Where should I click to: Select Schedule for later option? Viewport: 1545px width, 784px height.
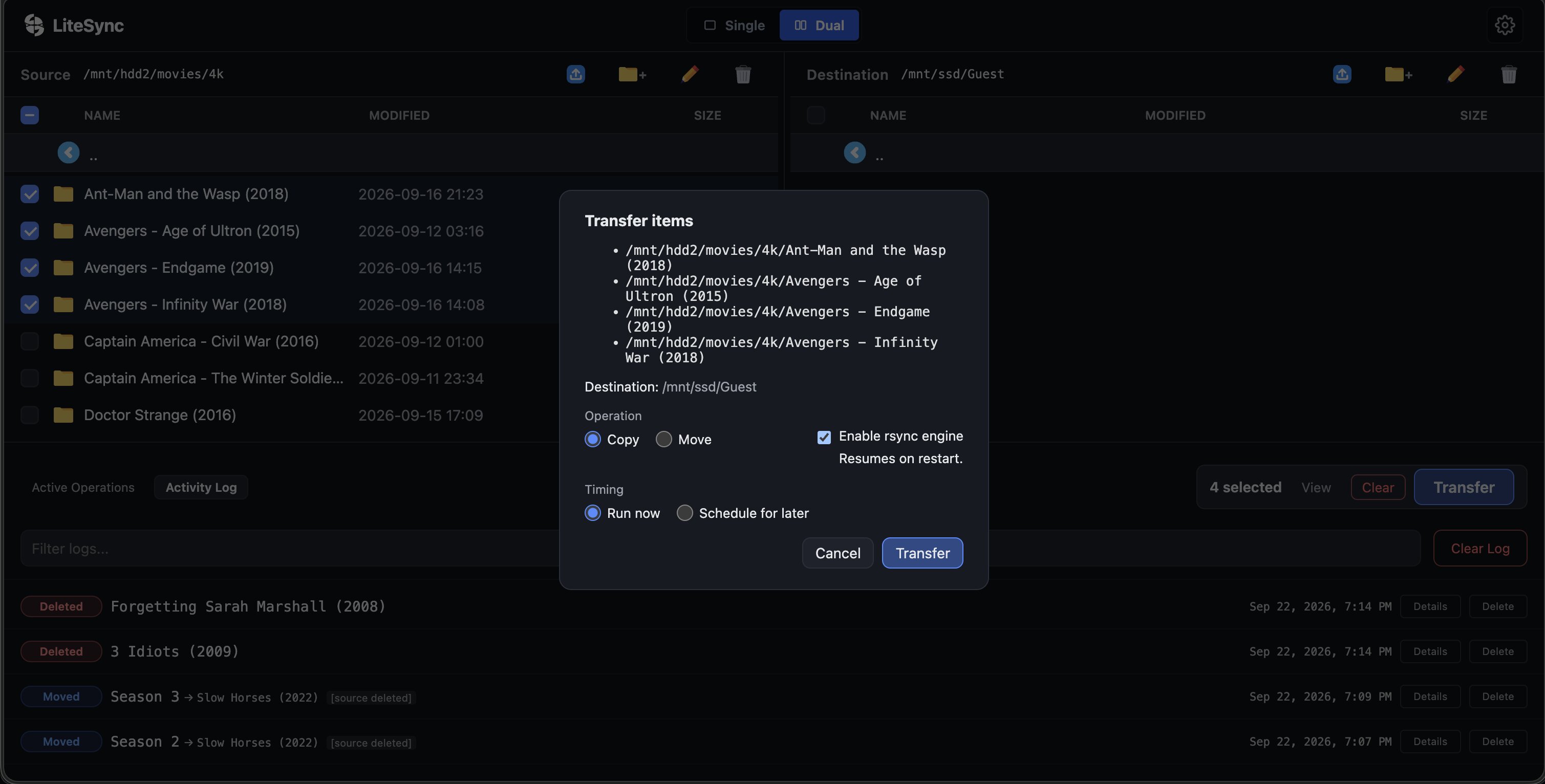tap(684, 513)
